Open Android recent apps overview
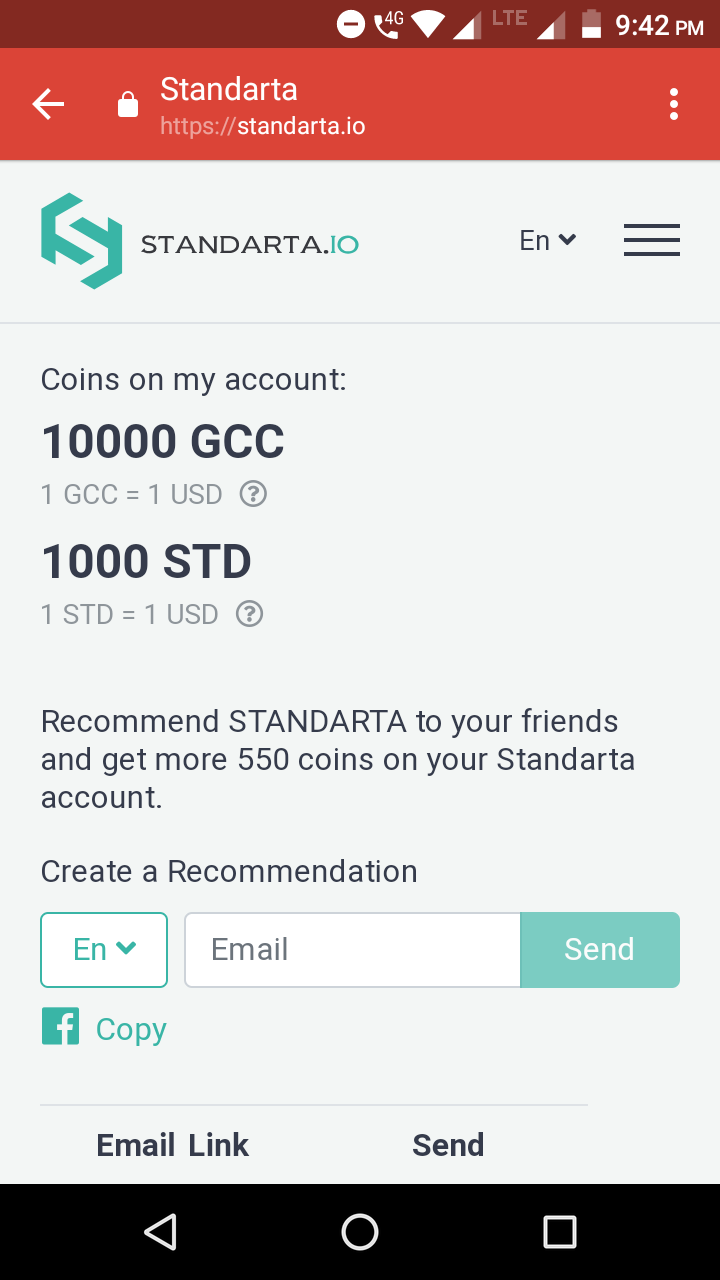This screenshot has width=720, height=1280. click(559, 1232)
